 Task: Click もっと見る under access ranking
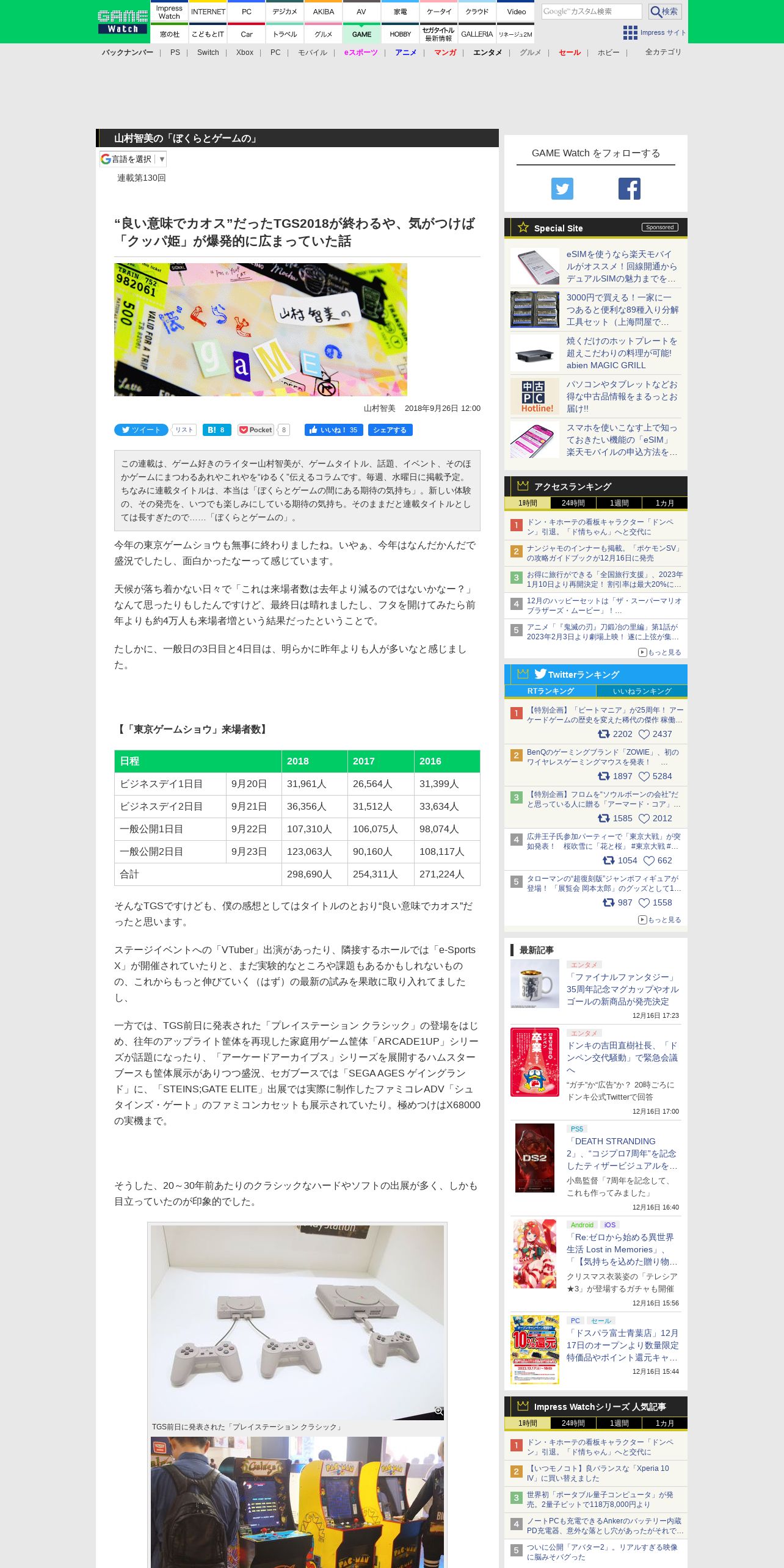coord(659,653)
